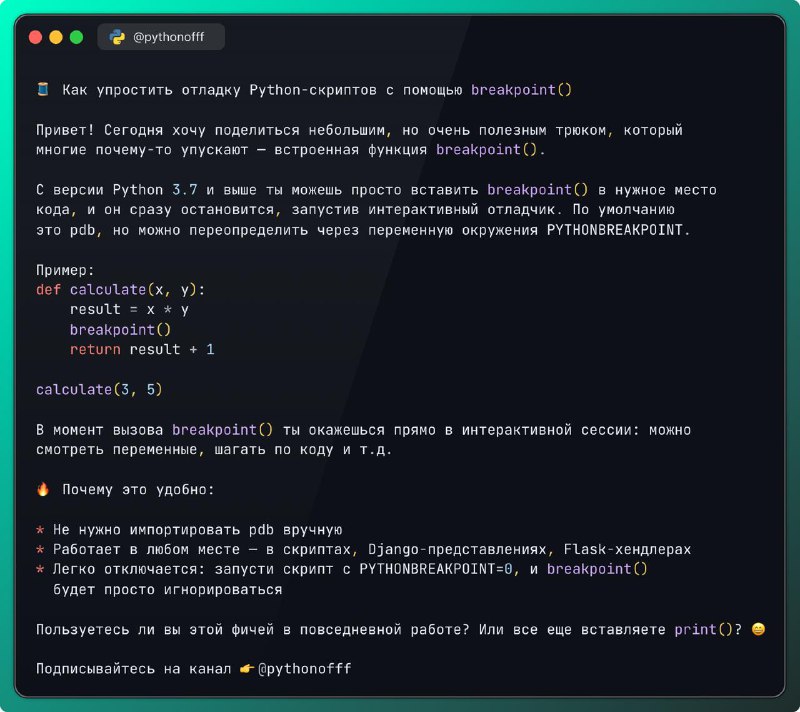The image size is (800, 712).
Task: Click the text 'запустив интерактивный отладчик'
Action: [423, 210]
